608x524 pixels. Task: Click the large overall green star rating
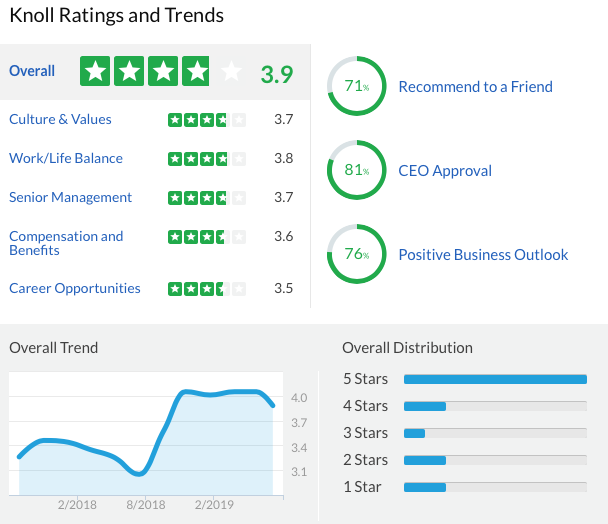pos(161,71)
